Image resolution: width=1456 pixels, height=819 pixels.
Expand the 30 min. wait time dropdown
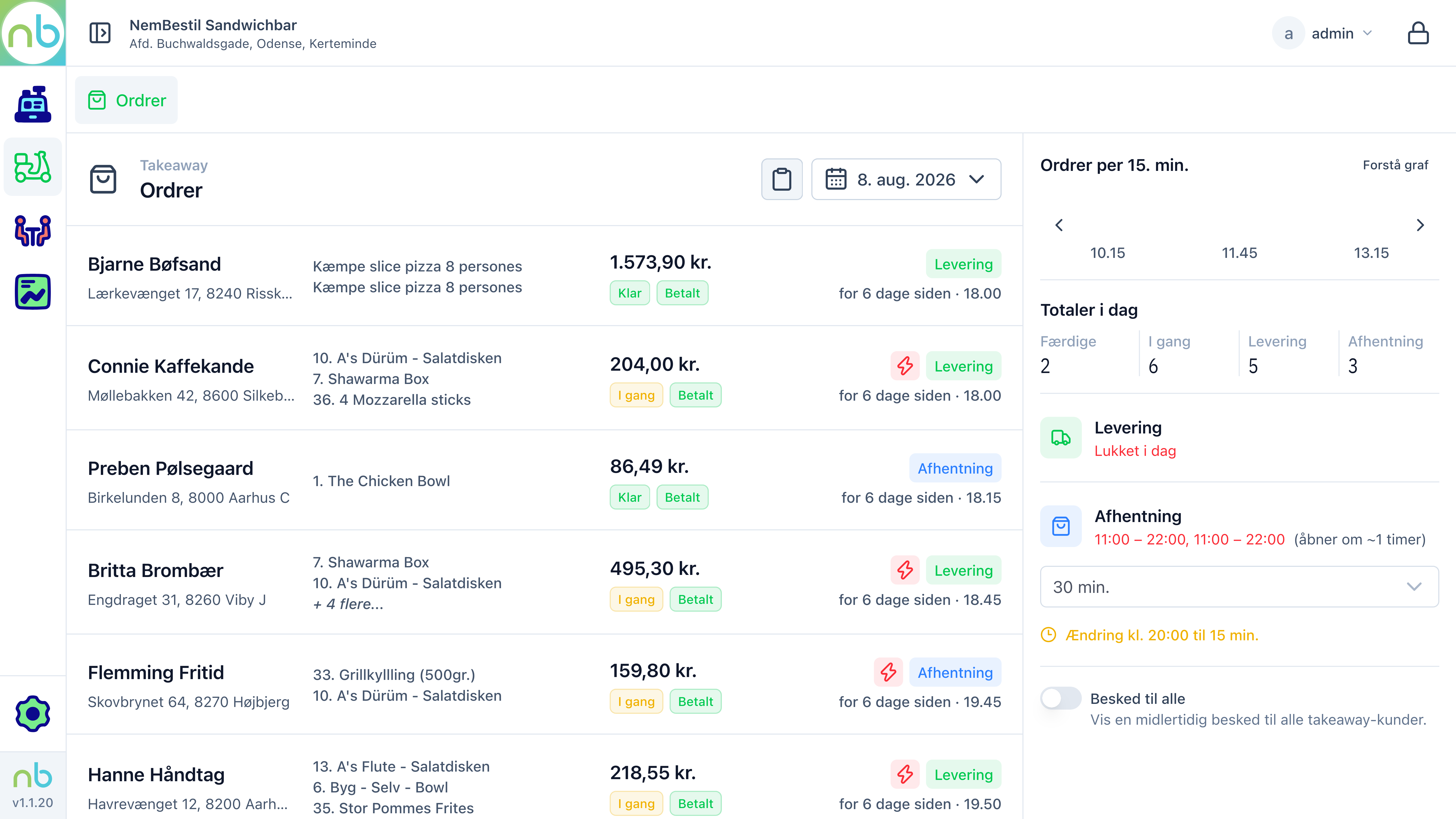1239,587
